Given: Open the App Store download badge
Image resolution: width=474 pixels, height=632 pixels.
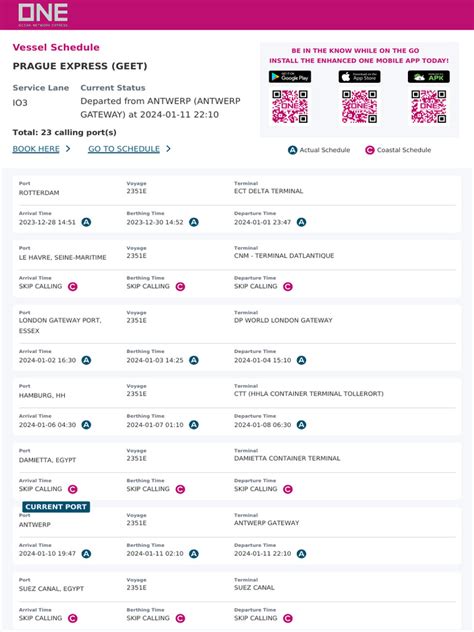Looking at the screenshot, I should (x=359, y=77).
